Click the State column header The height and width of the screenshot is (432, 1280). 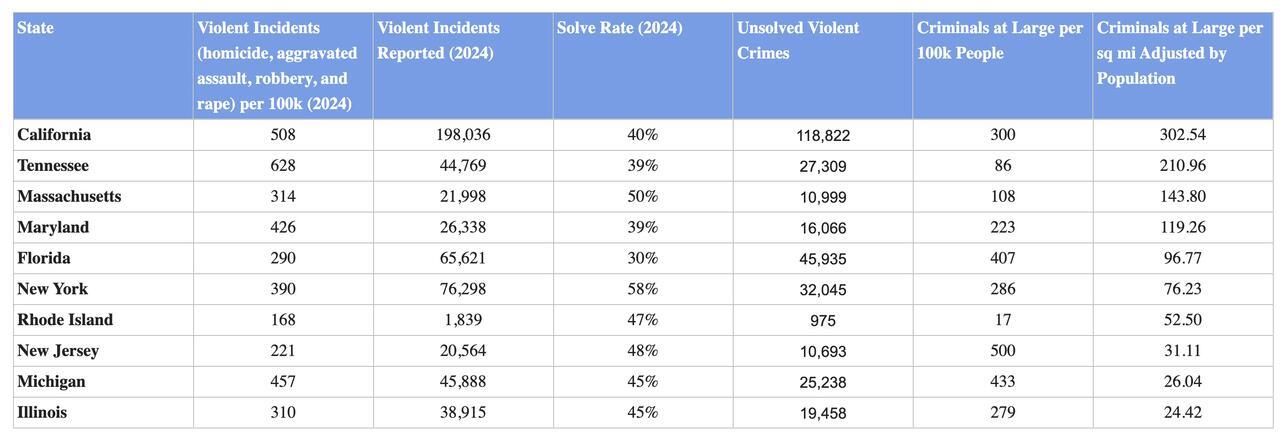click(36, 28)
